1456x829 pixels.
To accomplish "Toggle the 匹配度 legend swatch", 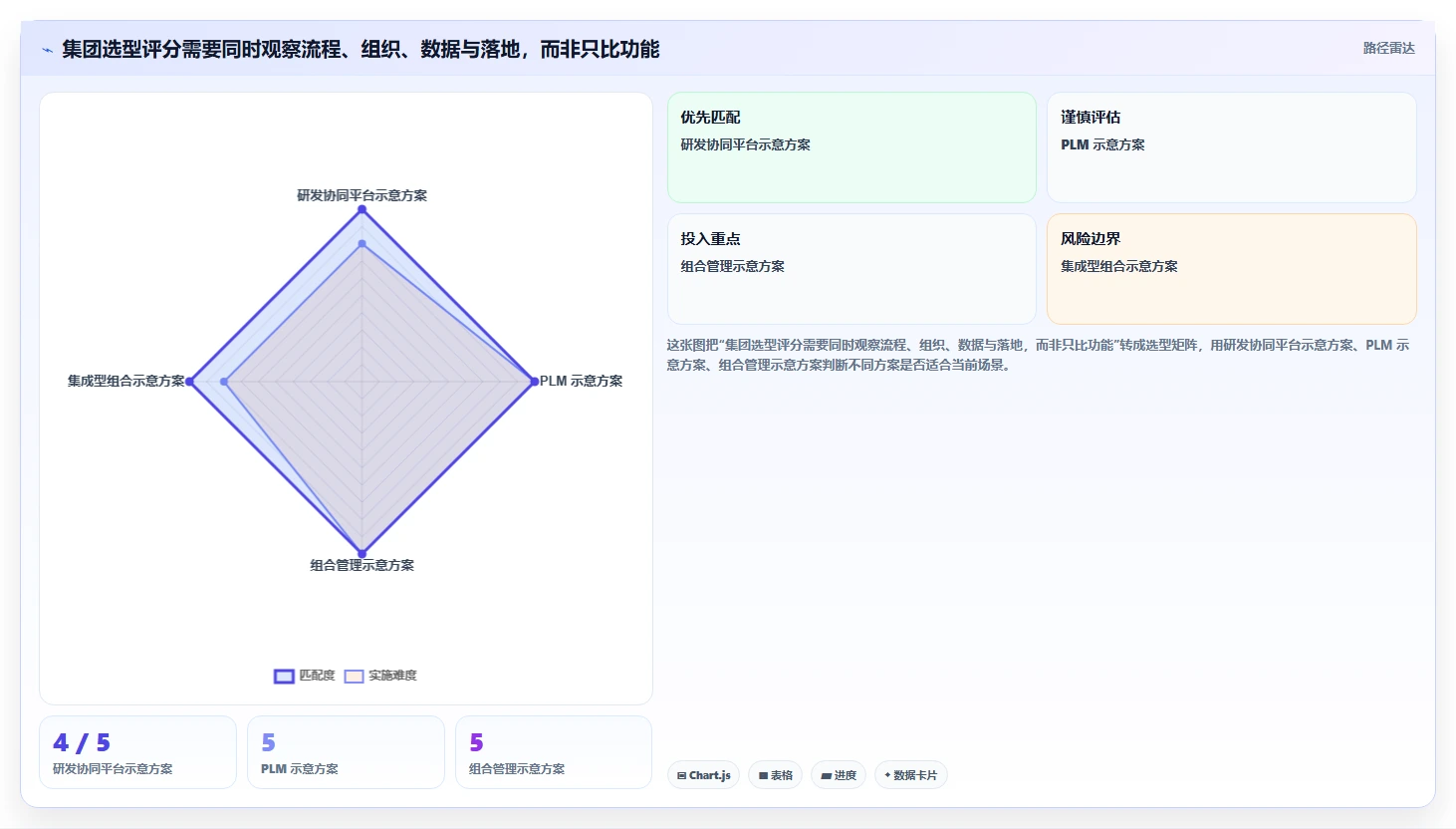I will 284,677.
